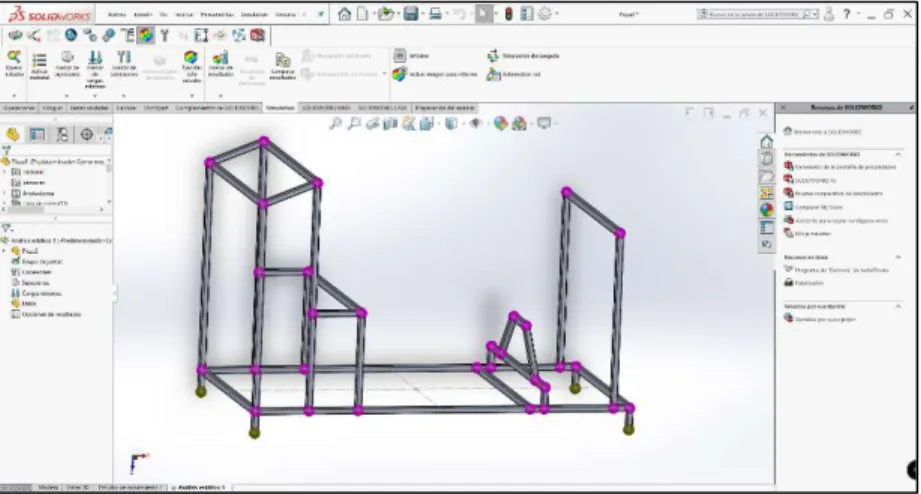Expand the Pieza1 node in study tree
The width and height of the screenshot is (921, 494).
[x=5, y=251]
